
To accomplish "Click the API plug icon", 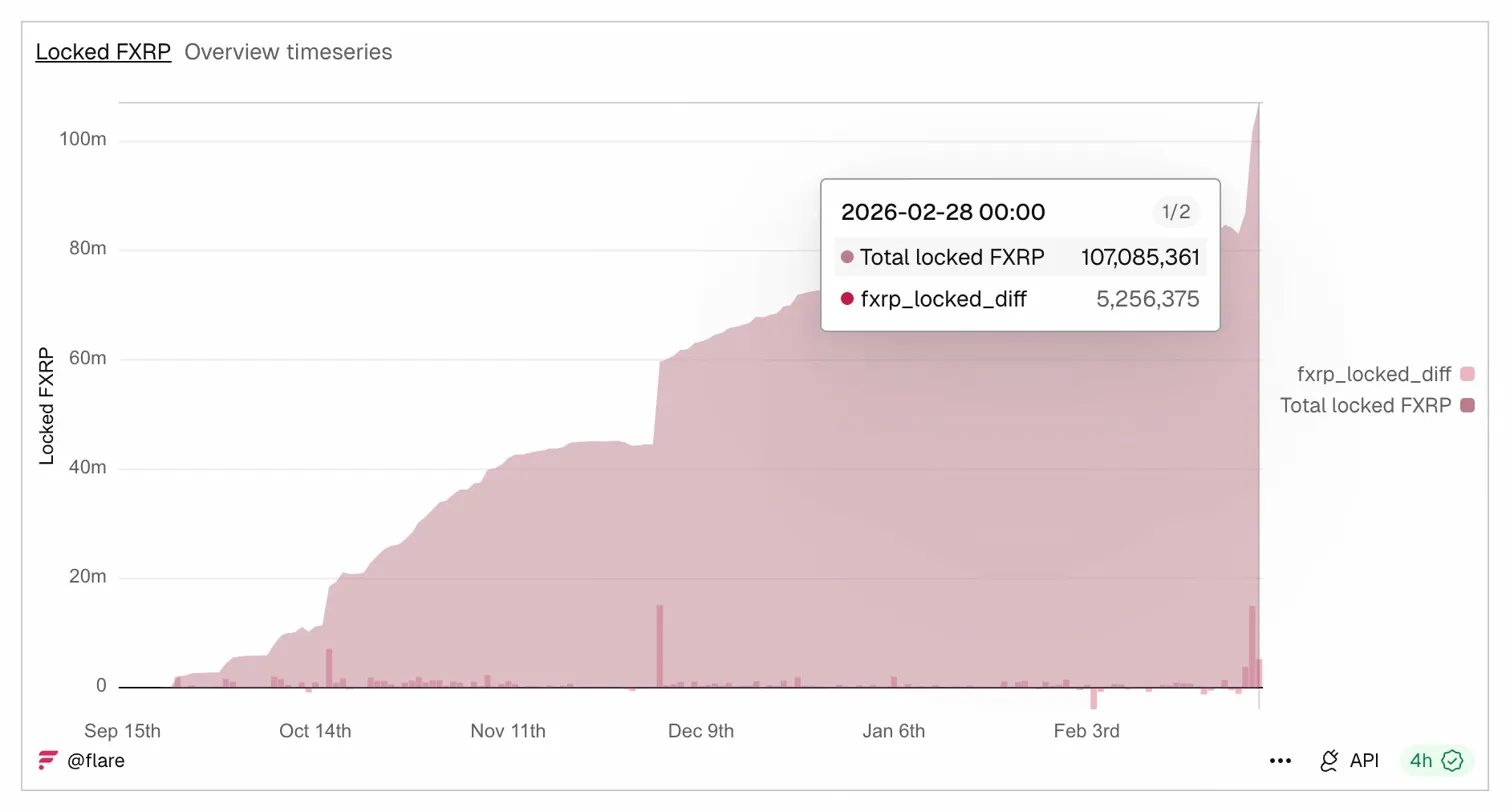I will tap(1329, 761).
